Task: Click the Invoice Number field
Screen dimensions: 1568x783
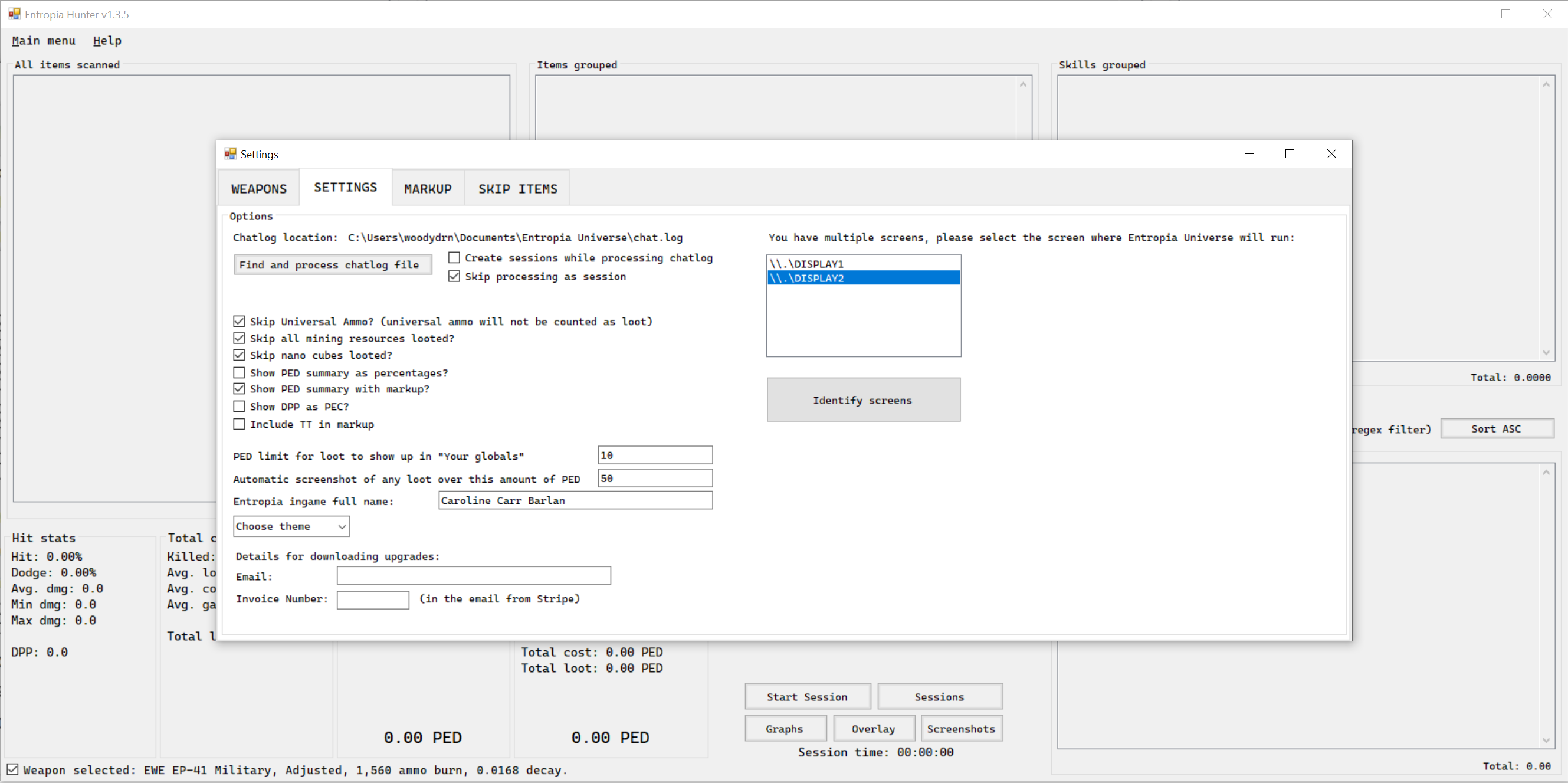Action: (372, 599)
